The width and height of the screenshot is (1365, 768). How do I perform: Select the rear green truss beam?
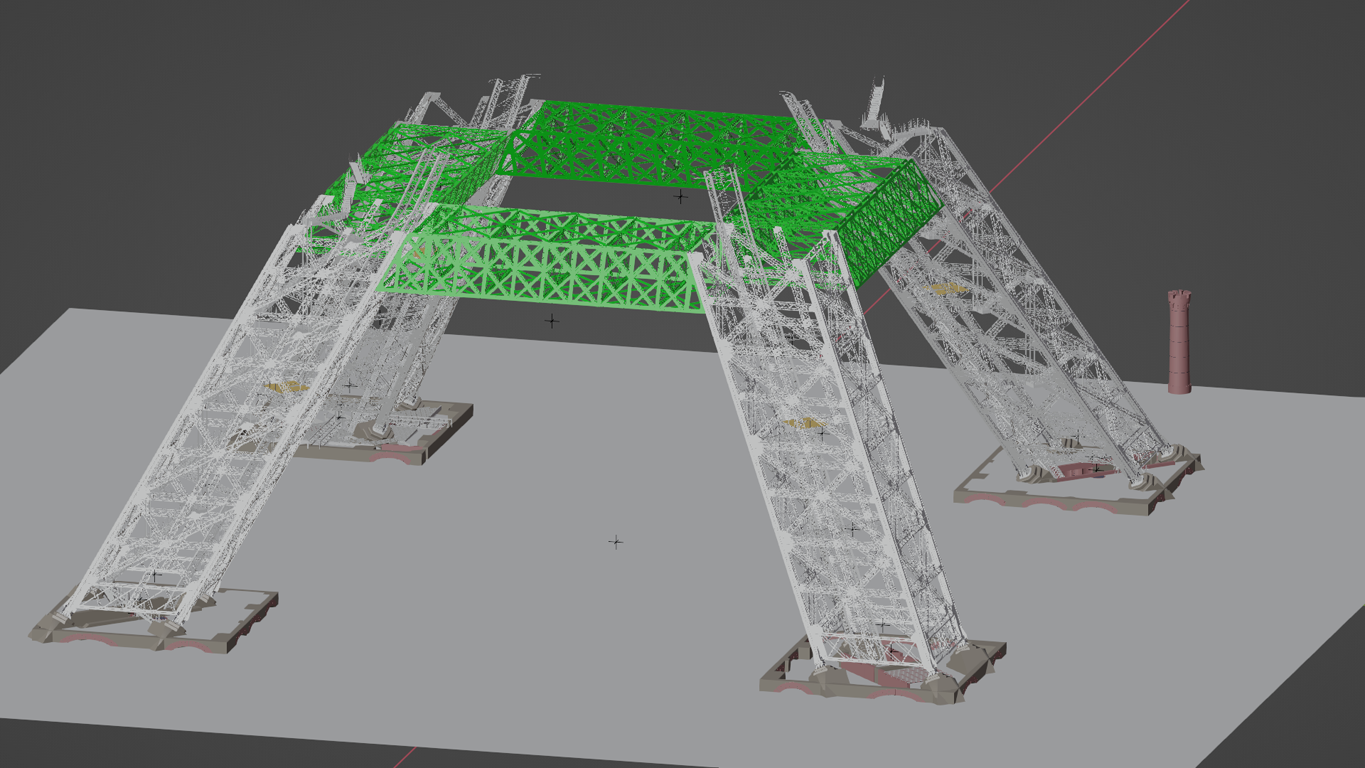(x=650, y=140)
